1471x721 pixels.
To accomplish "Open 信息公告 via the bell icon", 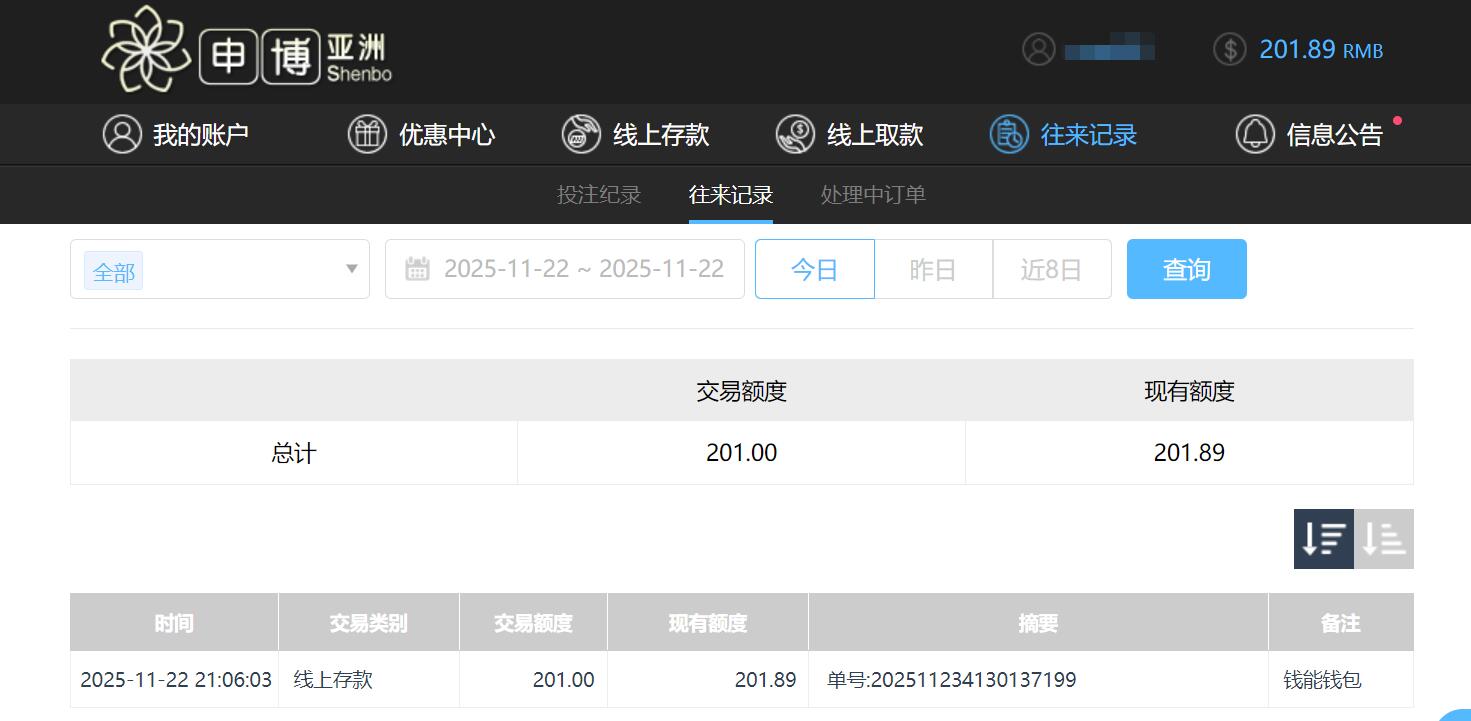I will 1256,133.
